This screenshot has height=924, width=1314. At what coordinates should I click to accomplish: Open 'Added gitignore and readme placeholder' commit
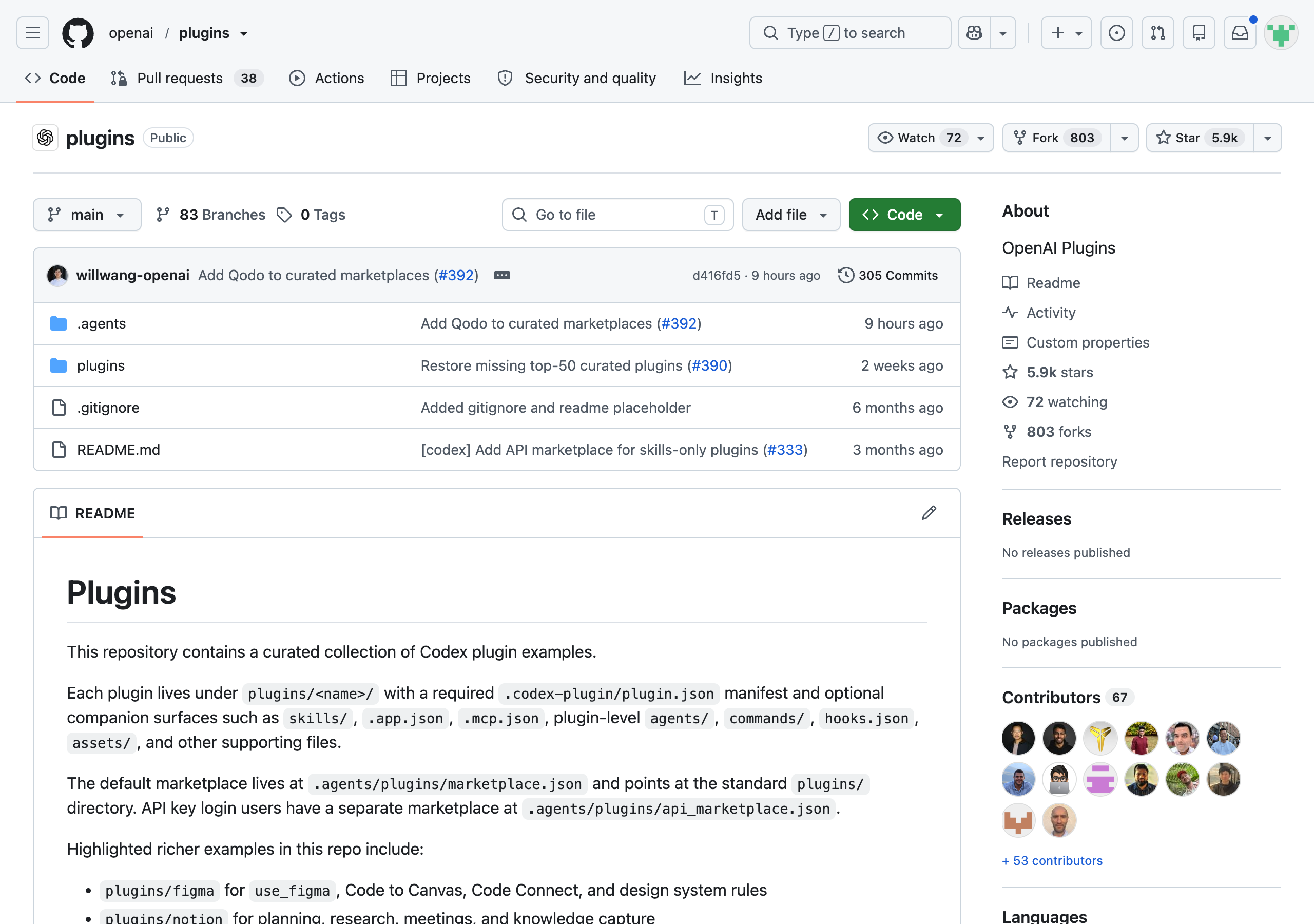[556, 408]
